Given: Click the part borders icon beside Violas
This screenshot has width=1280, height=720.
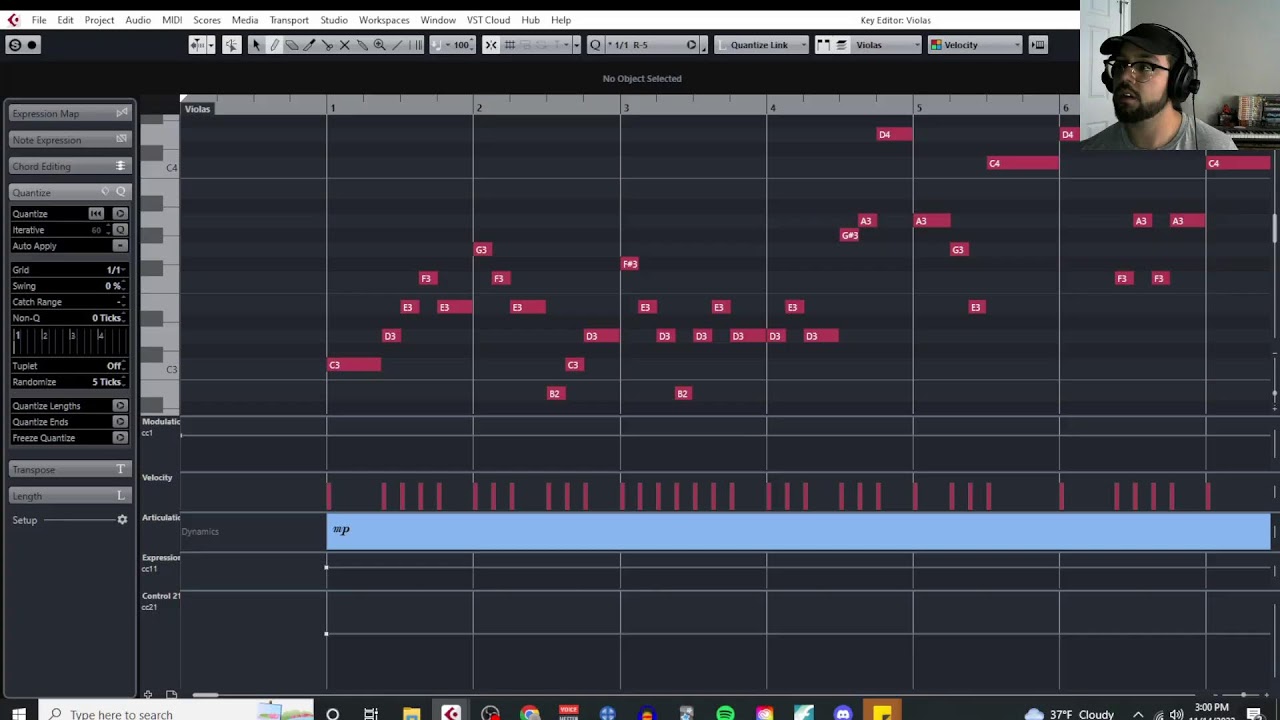Looking at the screenshot, I should pos(823,44).
